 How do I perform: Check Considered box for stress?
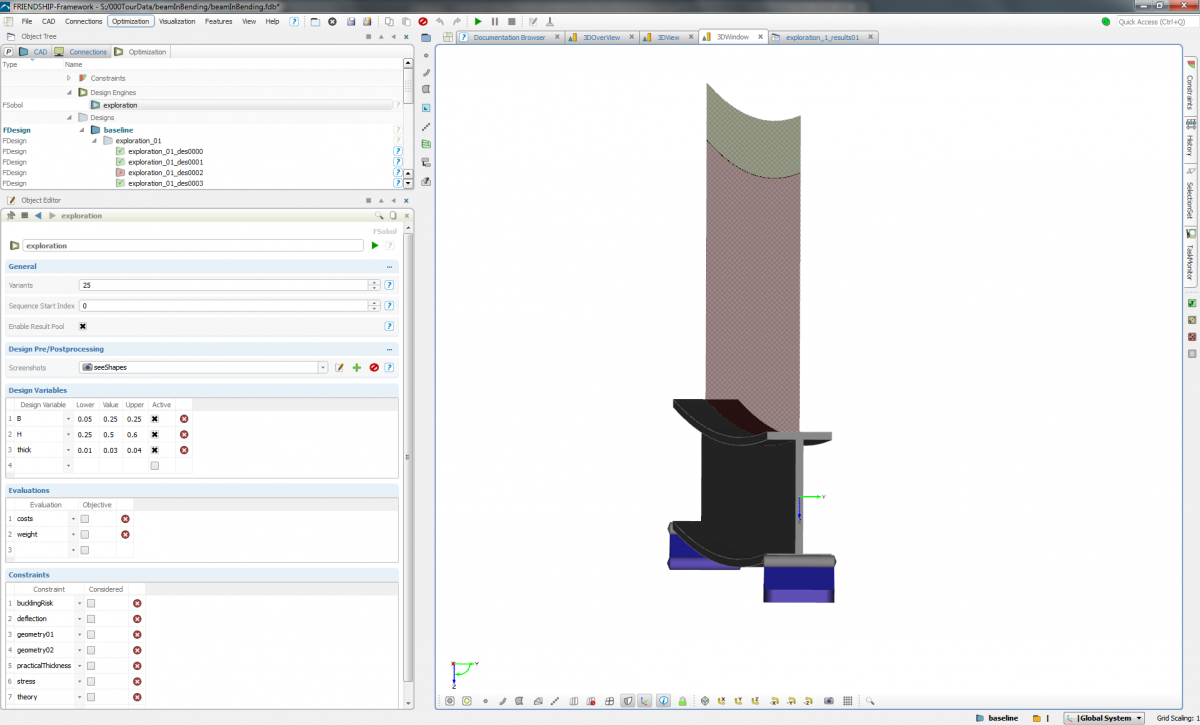point(91,681)
